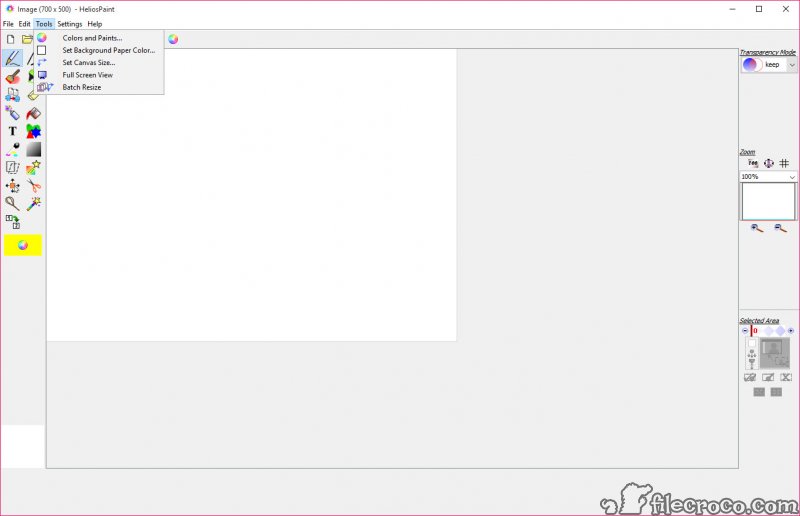Click the Selected Area minus button
This screenshot has height=516, width=800.
click(x=745, y=331)
